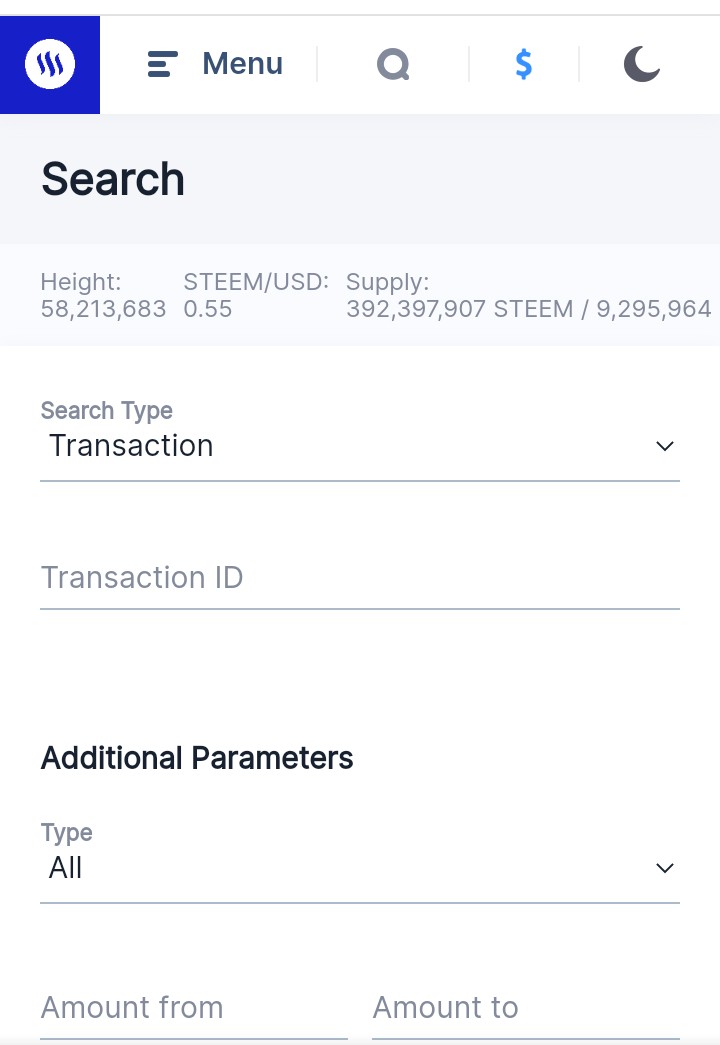Screen dimensions: 720x1045
Task: Open the hamburger menu icon
Action: pyautogui.click(x=162, y=65)
